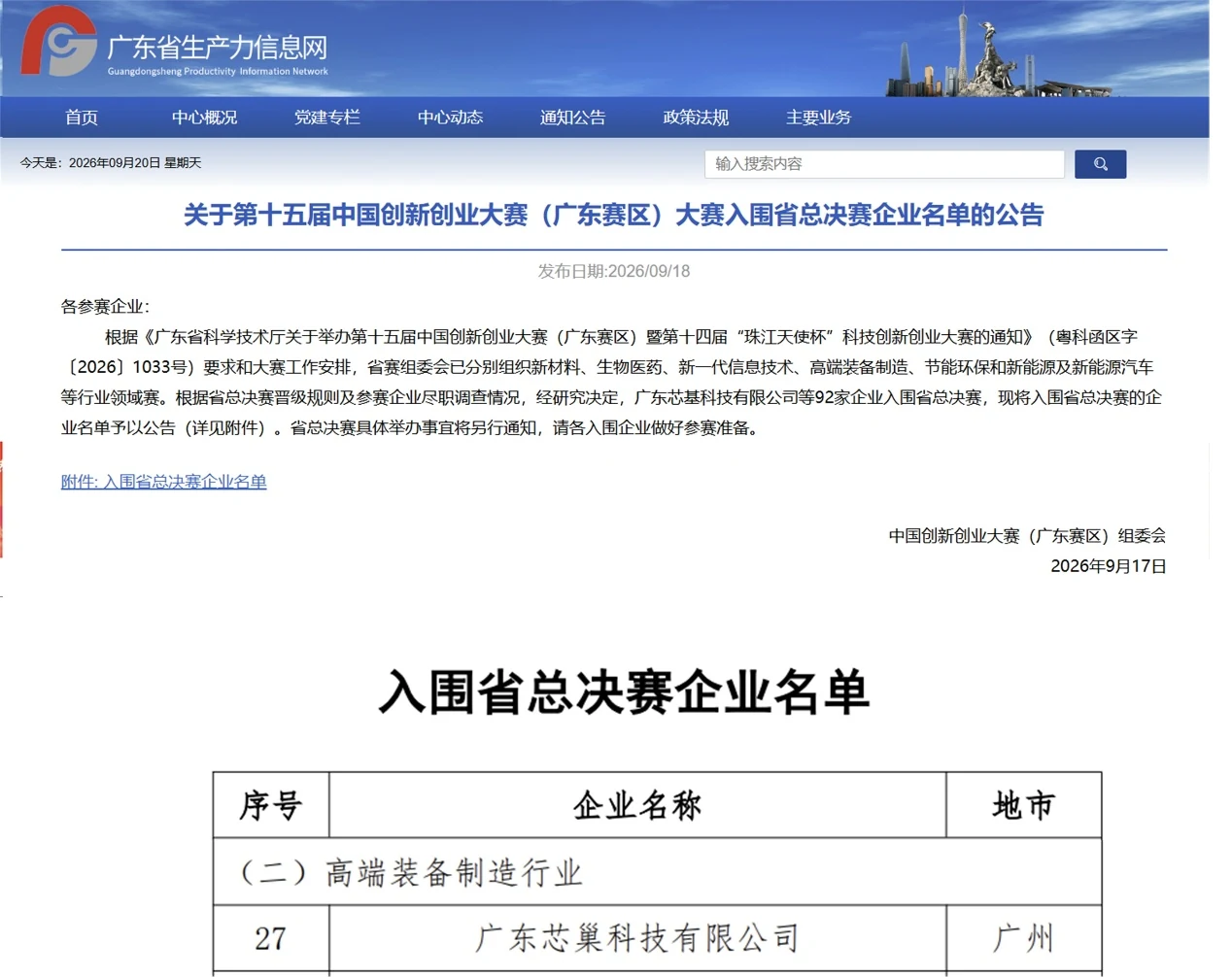Click the signature 中国创新创业大赛（广东赛区）组委会

pyautogui.click(x=1027, y=536)
